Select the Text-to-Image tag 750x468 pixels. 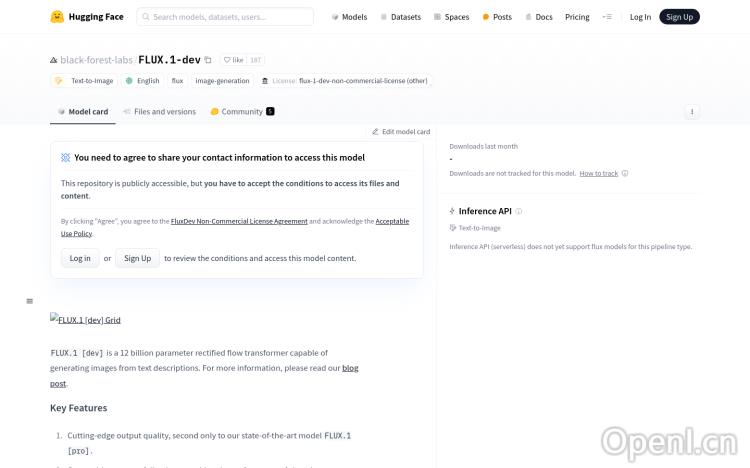coord(84,81)
